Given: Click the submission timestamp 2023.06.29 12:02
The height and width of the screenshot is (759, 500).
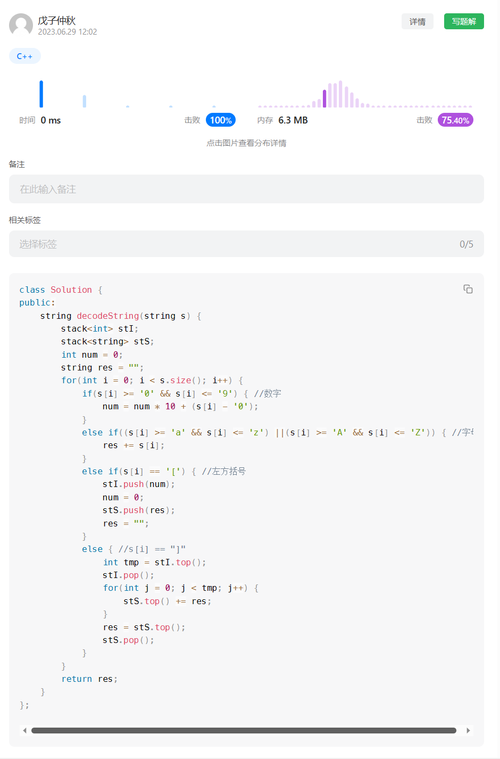Looking at the screenshot, I should (x=67, y=32).
